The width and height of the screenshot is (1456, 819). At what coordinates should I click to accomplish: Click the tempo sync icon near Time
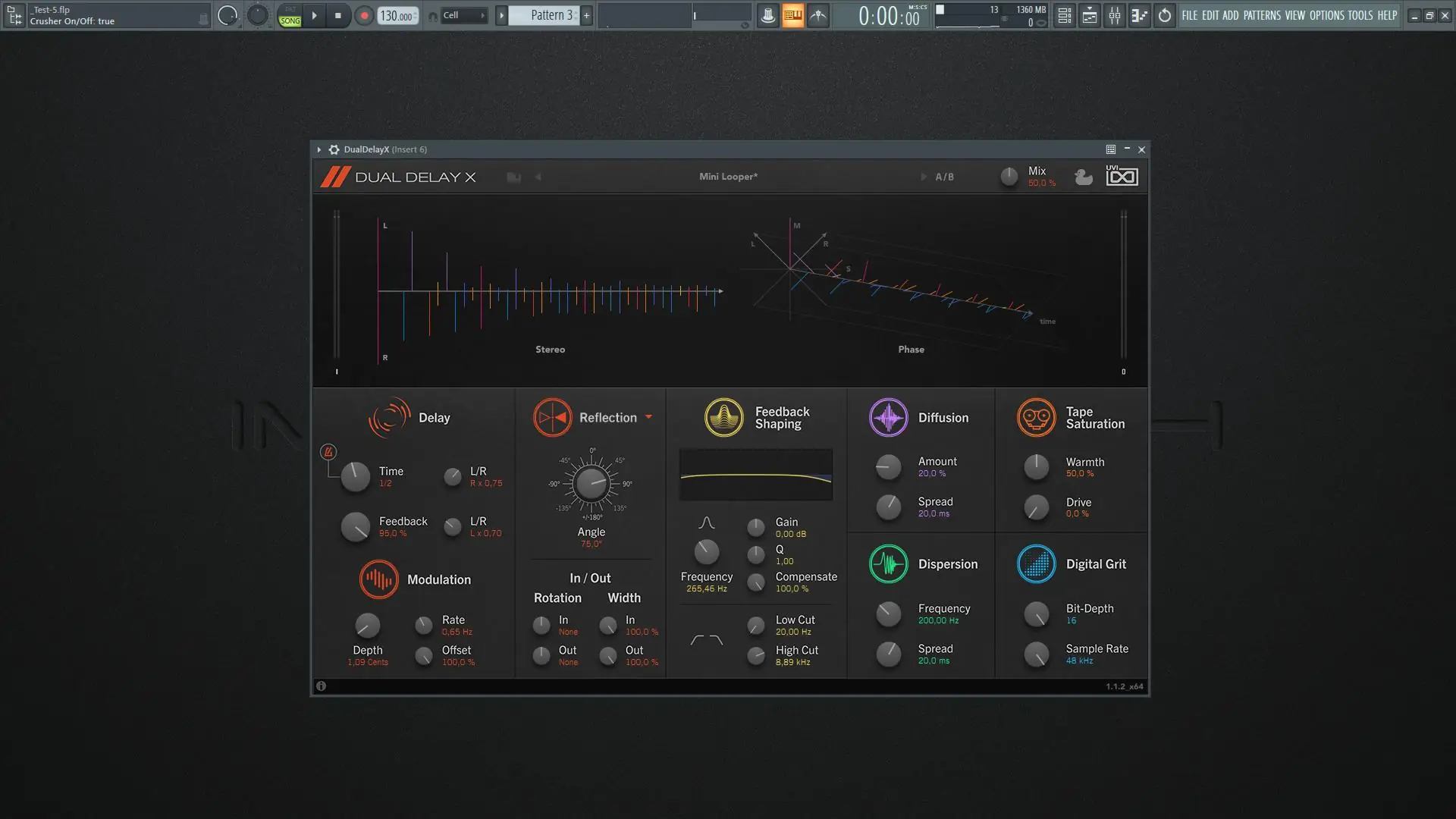328,453
